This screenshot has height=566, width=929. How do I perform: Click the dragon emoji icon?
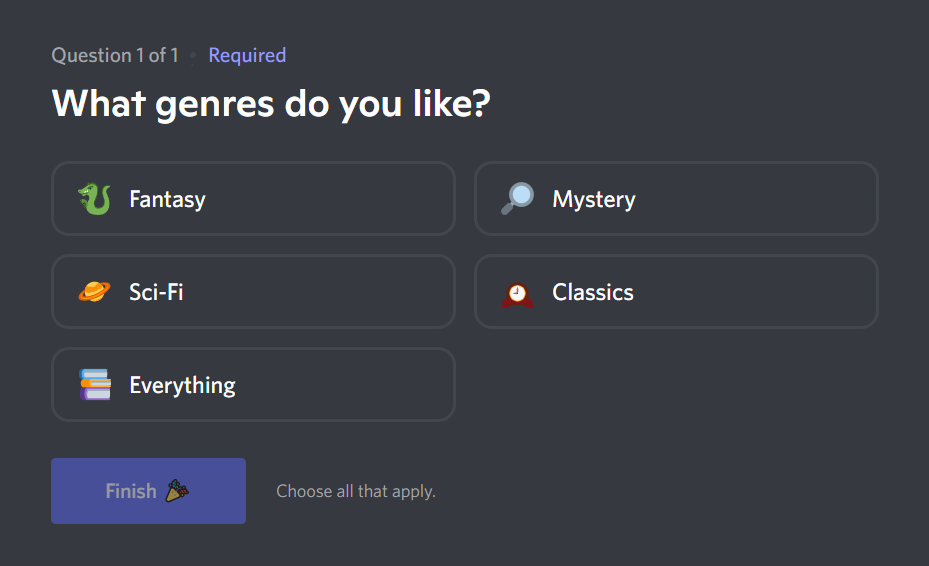pos(94,199)
